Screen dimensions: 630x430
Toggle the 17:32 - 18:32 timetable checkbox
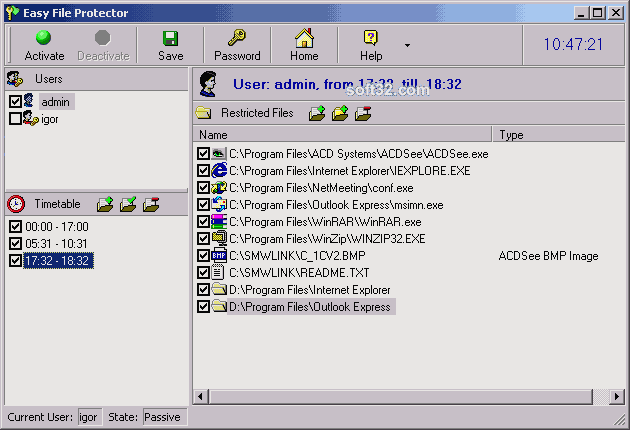pos(15,260)
